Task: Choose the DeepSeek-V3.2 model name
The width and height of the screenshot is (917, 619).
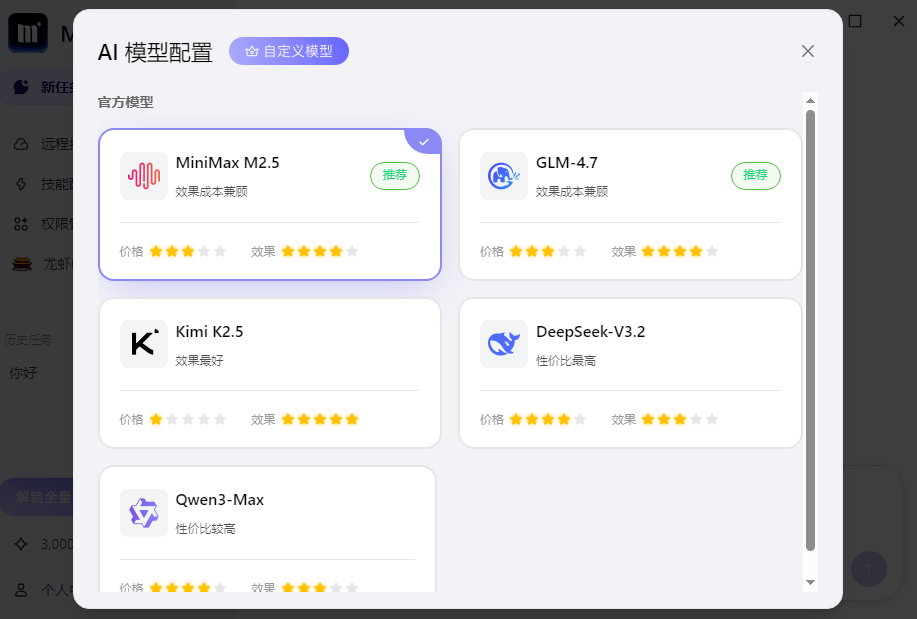Action: pyautogui.click(x=590, y=332)
